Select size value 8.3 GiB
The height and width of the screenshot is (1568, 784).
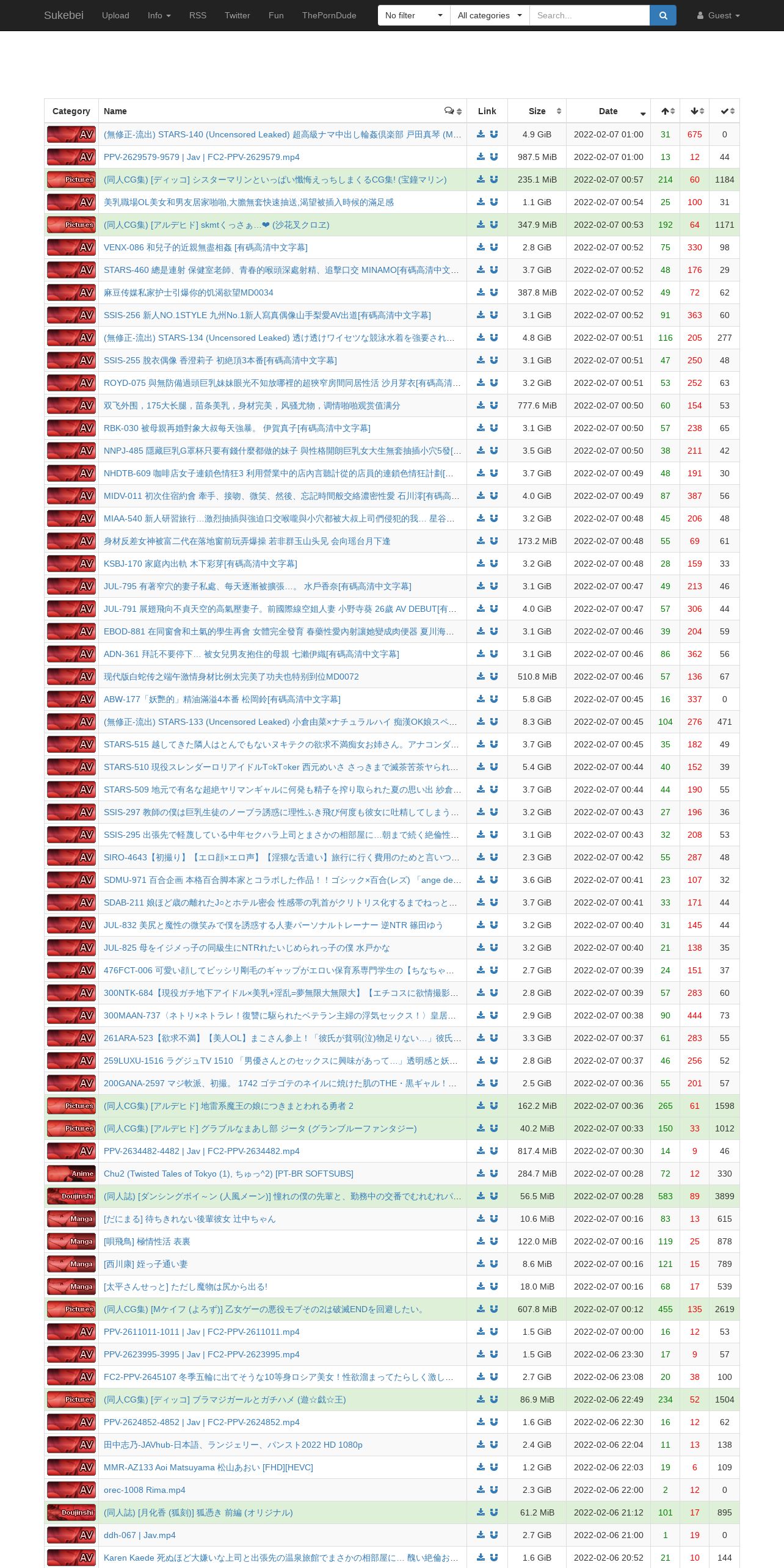pos(537,722)
